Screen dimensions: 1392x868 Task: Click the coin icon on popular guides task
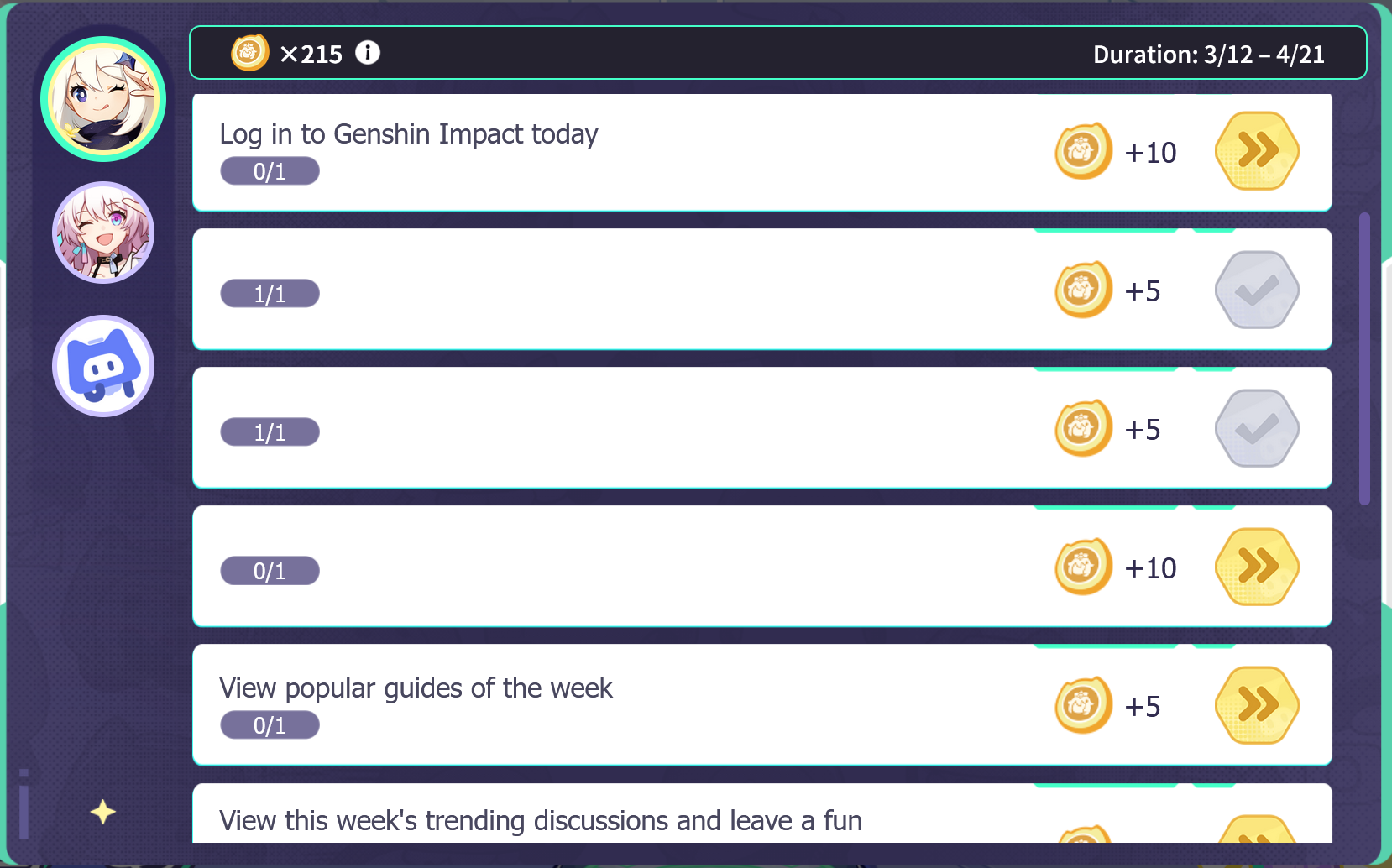click(1083, 706)
